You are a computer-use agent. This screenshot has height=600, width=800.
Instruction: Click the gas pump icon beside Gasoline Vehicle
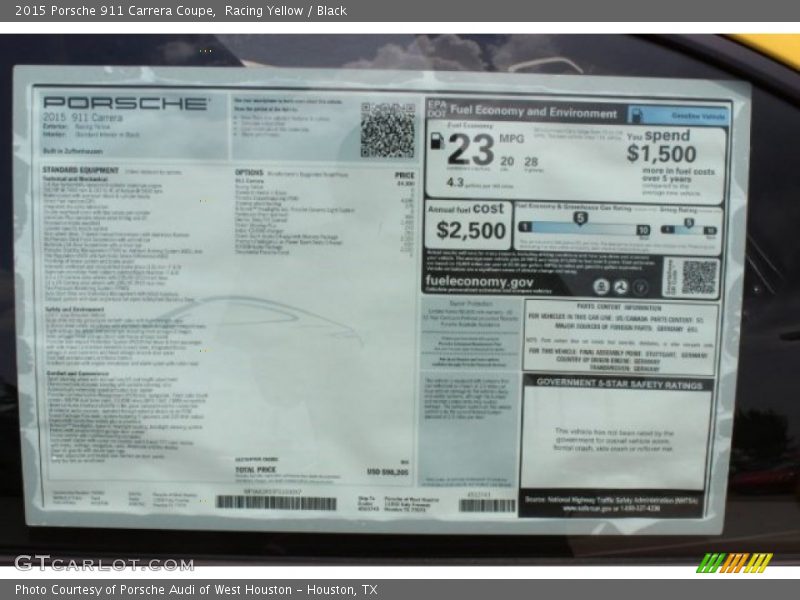click(x=636, y=115)
